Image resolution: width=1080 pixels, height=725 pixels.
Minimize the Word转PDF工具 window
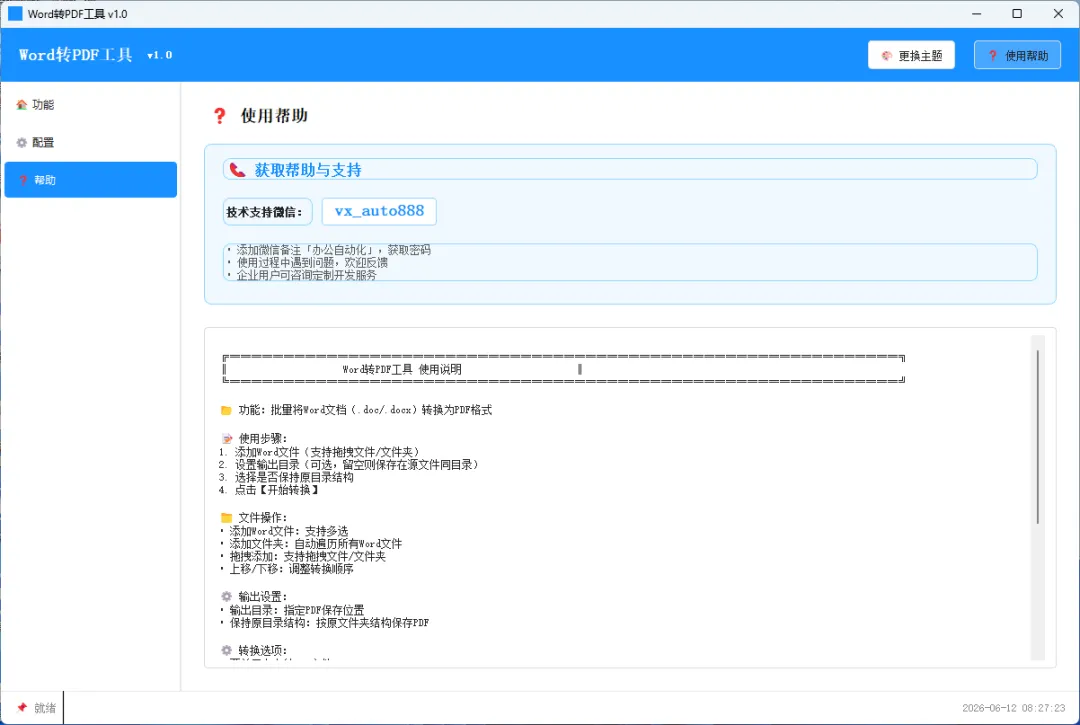pyautogui.click(x=977, y=14)
